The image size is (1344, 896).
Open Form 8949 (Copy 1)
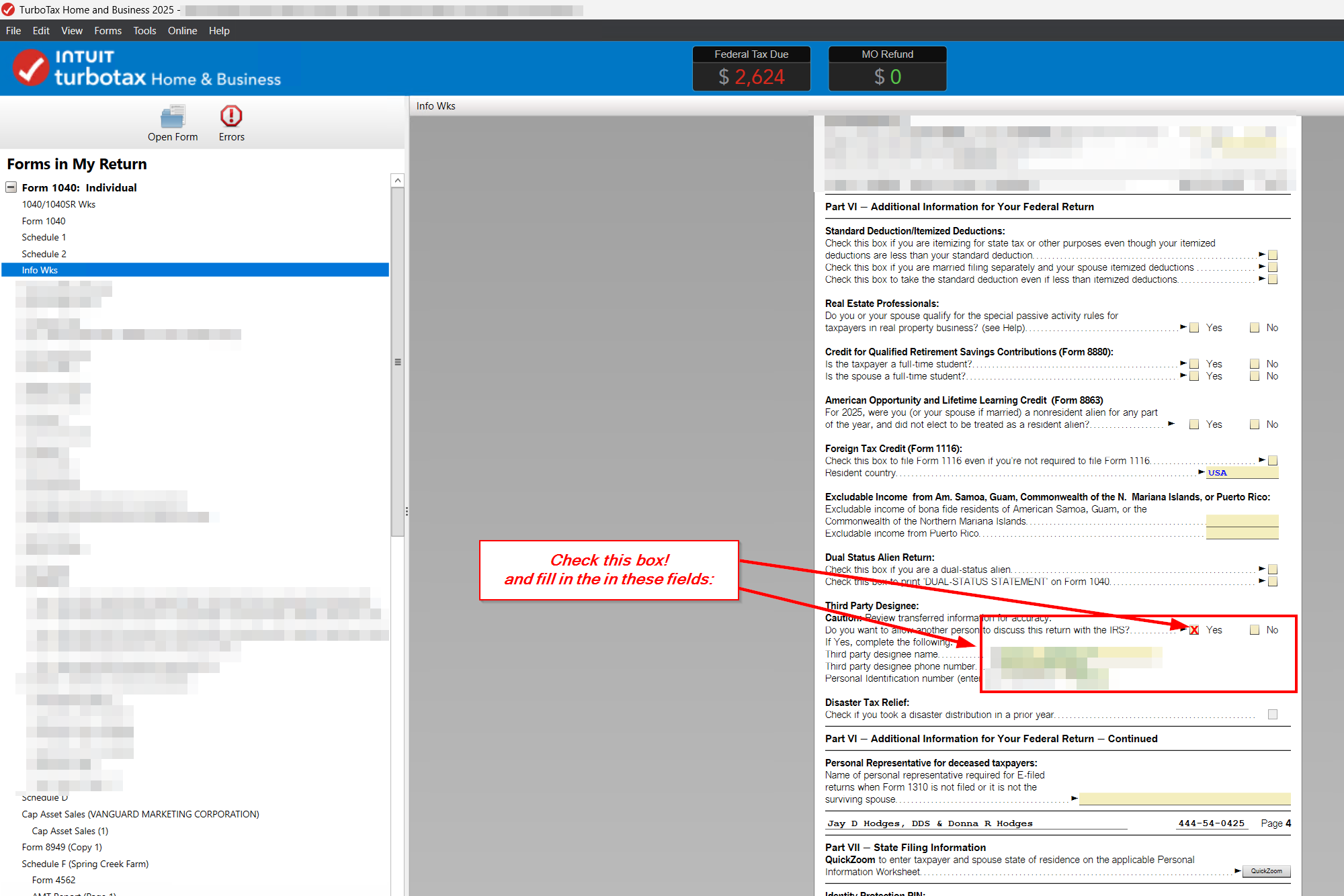(x=62, y=847)
